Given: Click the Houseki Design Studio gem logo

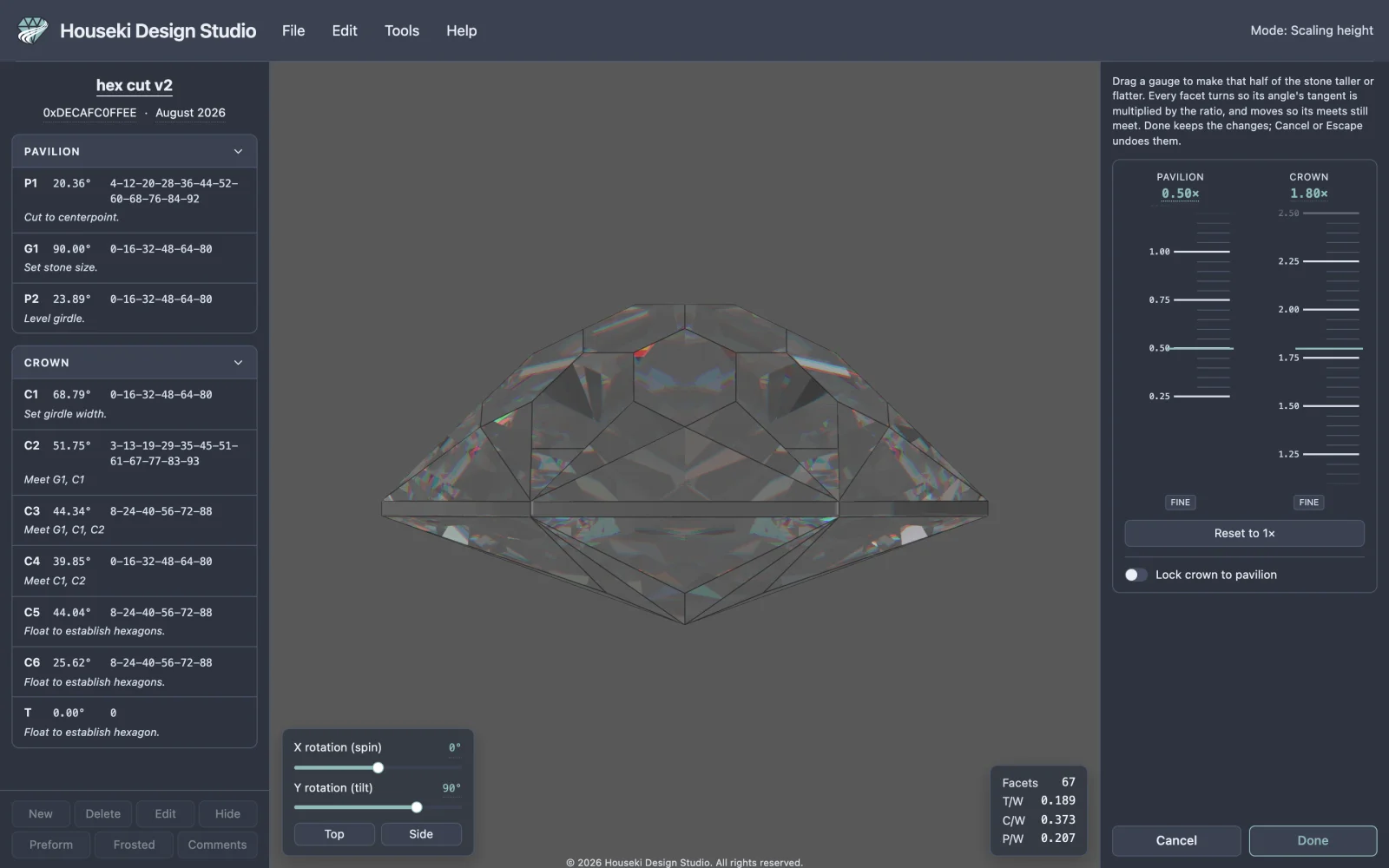Looking at the screenshot, I should tap(33, 30).
